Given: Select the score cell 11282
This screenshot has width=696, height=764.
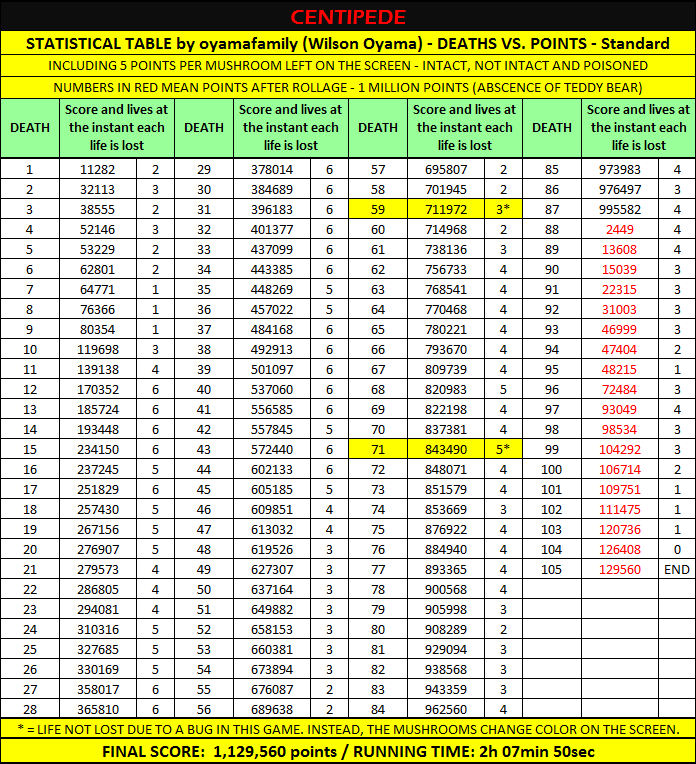Looking at the screenshot, I should tap(97, 170).
